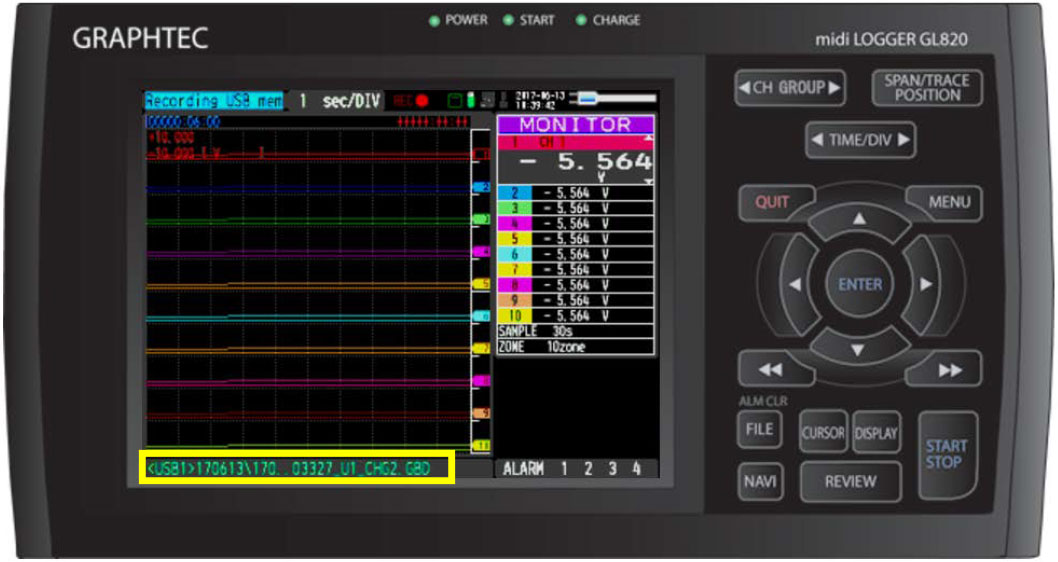The image size is (1058, 562).
Task: Toggle the CURSOR key
Action: pos(823,433)
